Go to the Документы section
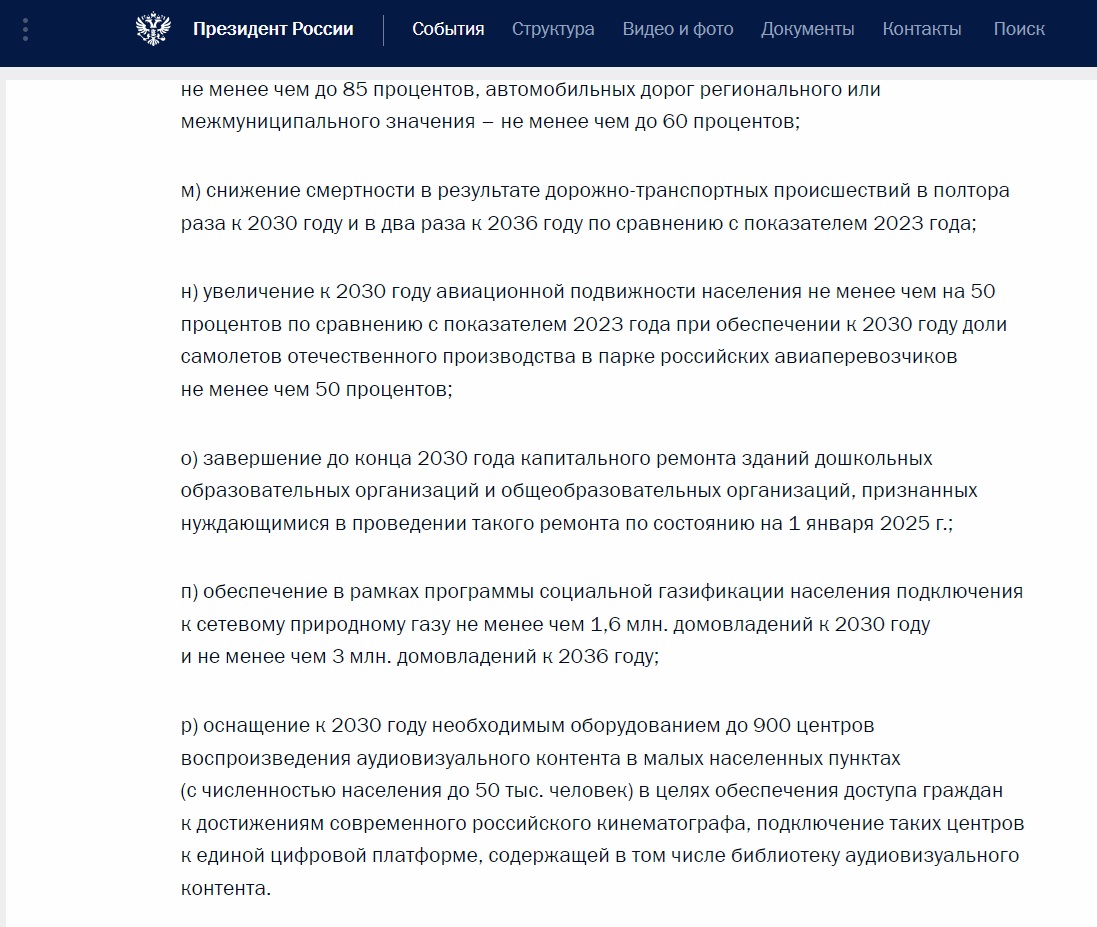 coord(809,30)
